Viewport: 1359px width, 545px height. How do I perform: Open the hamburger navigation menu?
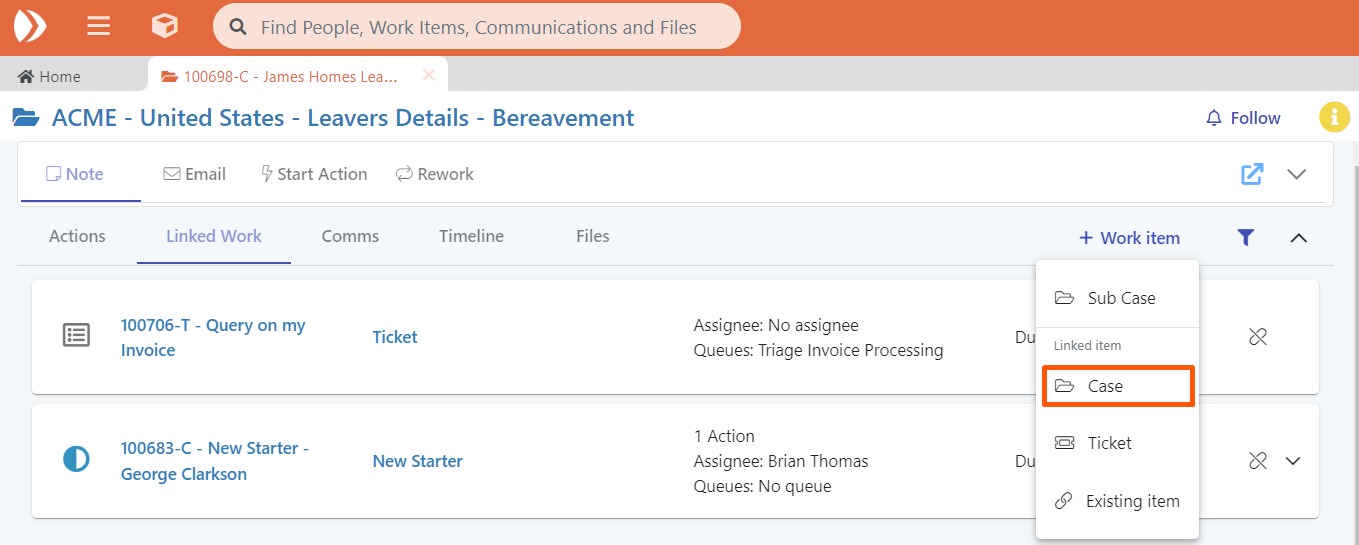pos(98,27)
